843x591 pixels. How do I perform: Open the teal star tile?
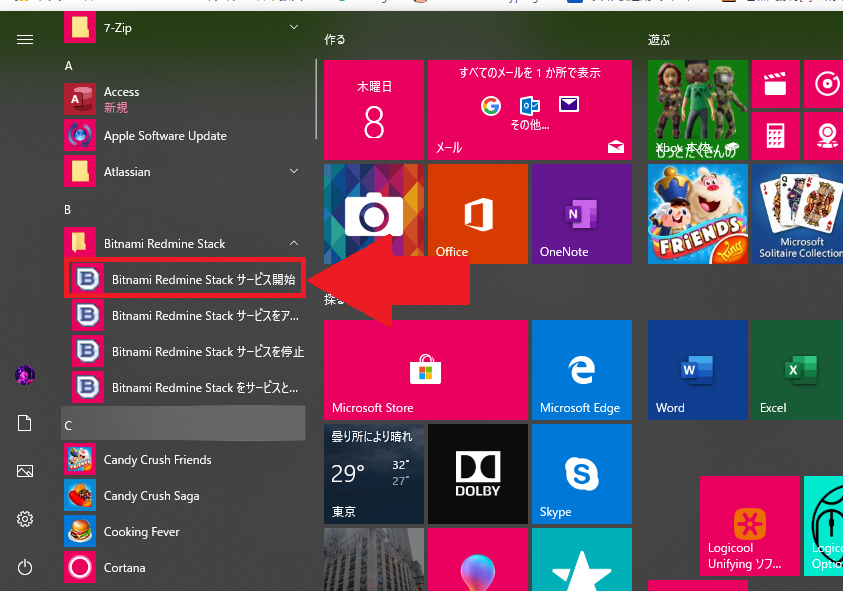click(x=582, y=559)
